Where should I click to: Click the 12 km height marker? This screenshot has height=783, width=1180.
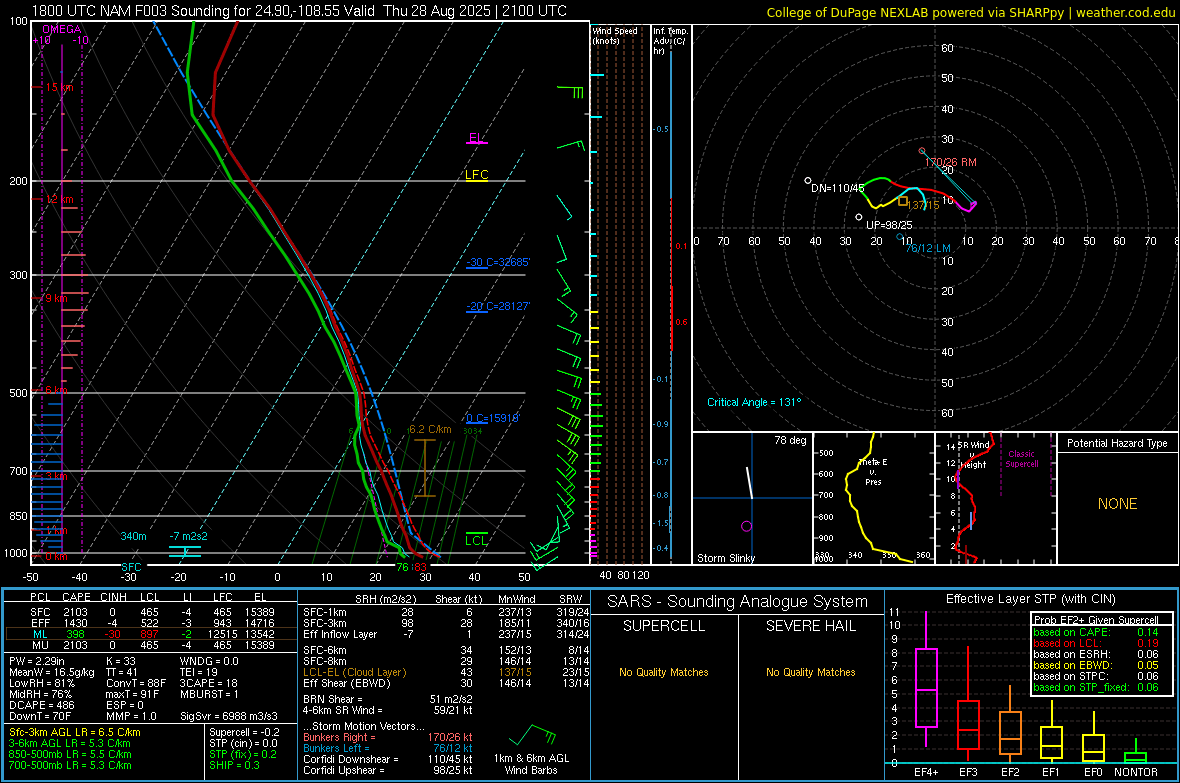click(x=59, y=200)
